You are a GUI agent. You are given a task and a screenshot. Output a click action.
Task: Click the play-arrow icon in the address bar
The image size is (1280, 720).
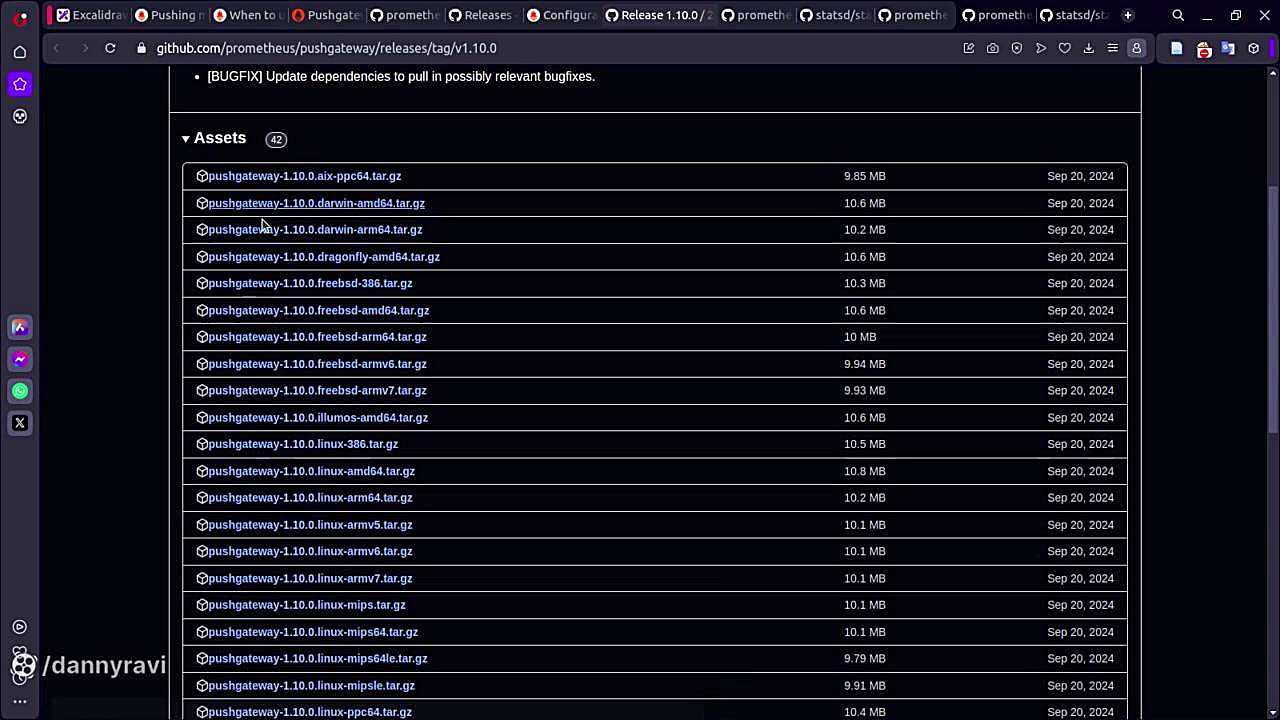coord(1040,48)
